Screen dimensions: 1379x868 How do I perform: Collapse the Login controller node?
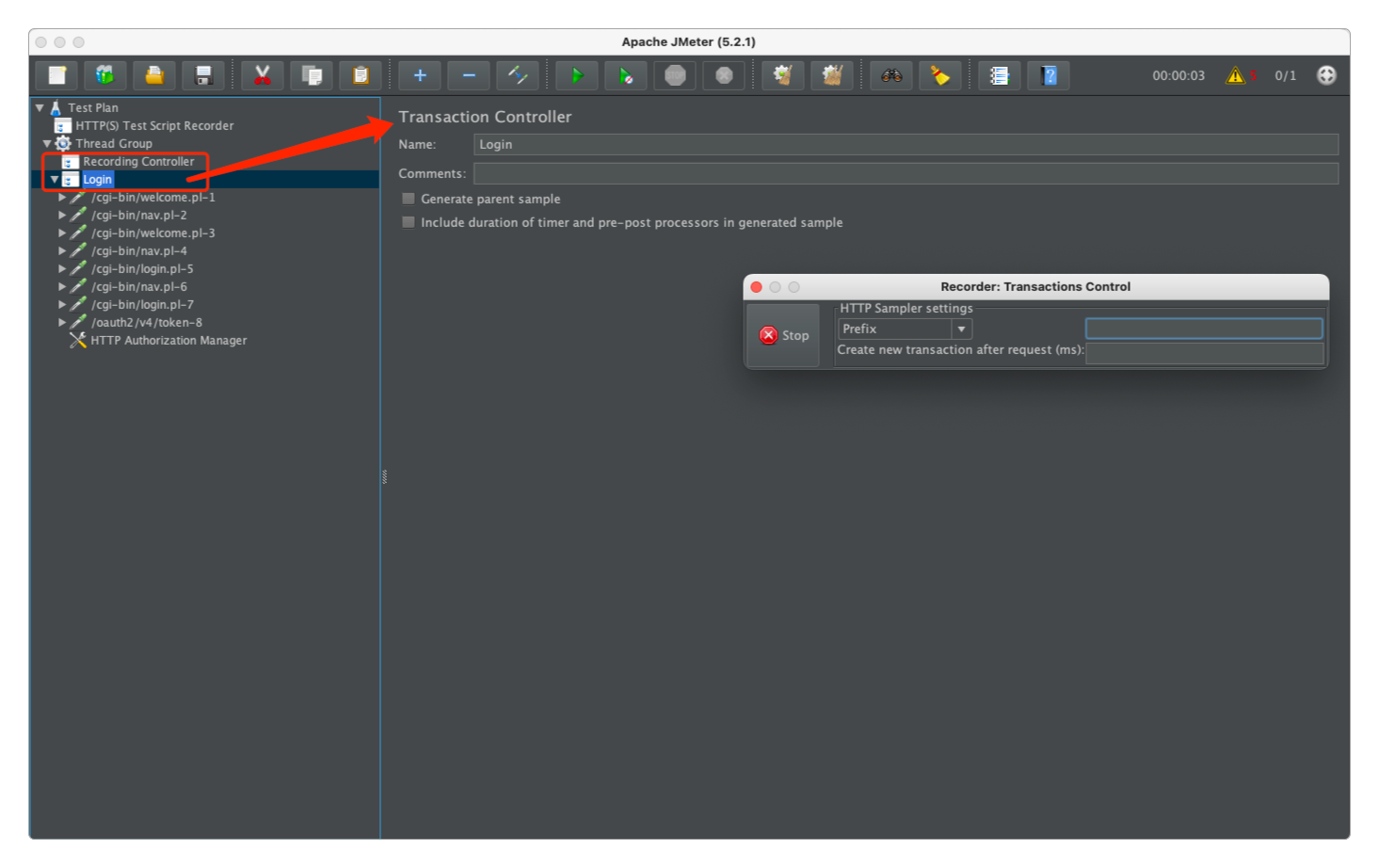point(55,179)
